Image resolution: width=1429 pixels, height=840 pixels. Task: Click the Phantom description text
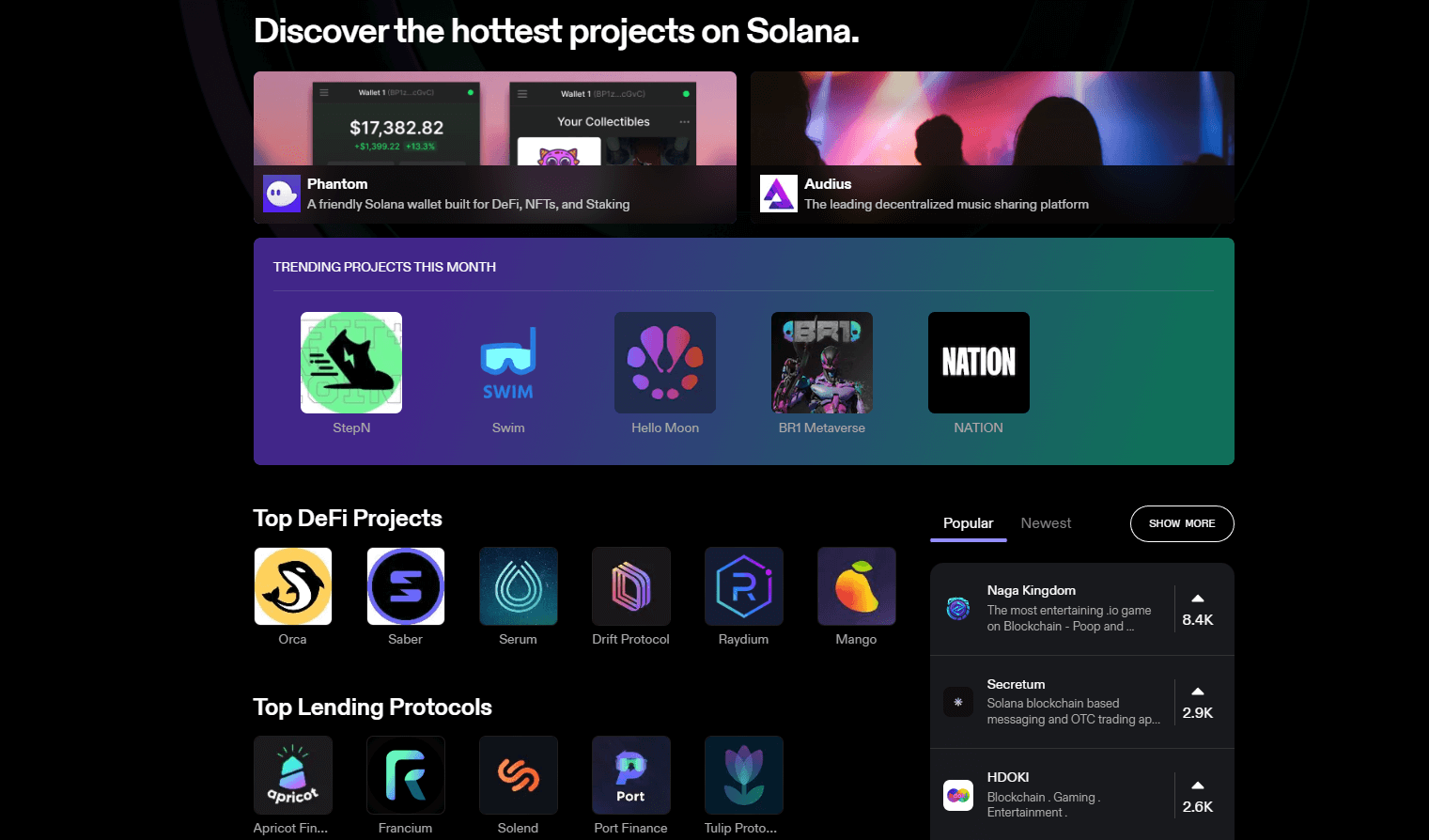[469, 204]
